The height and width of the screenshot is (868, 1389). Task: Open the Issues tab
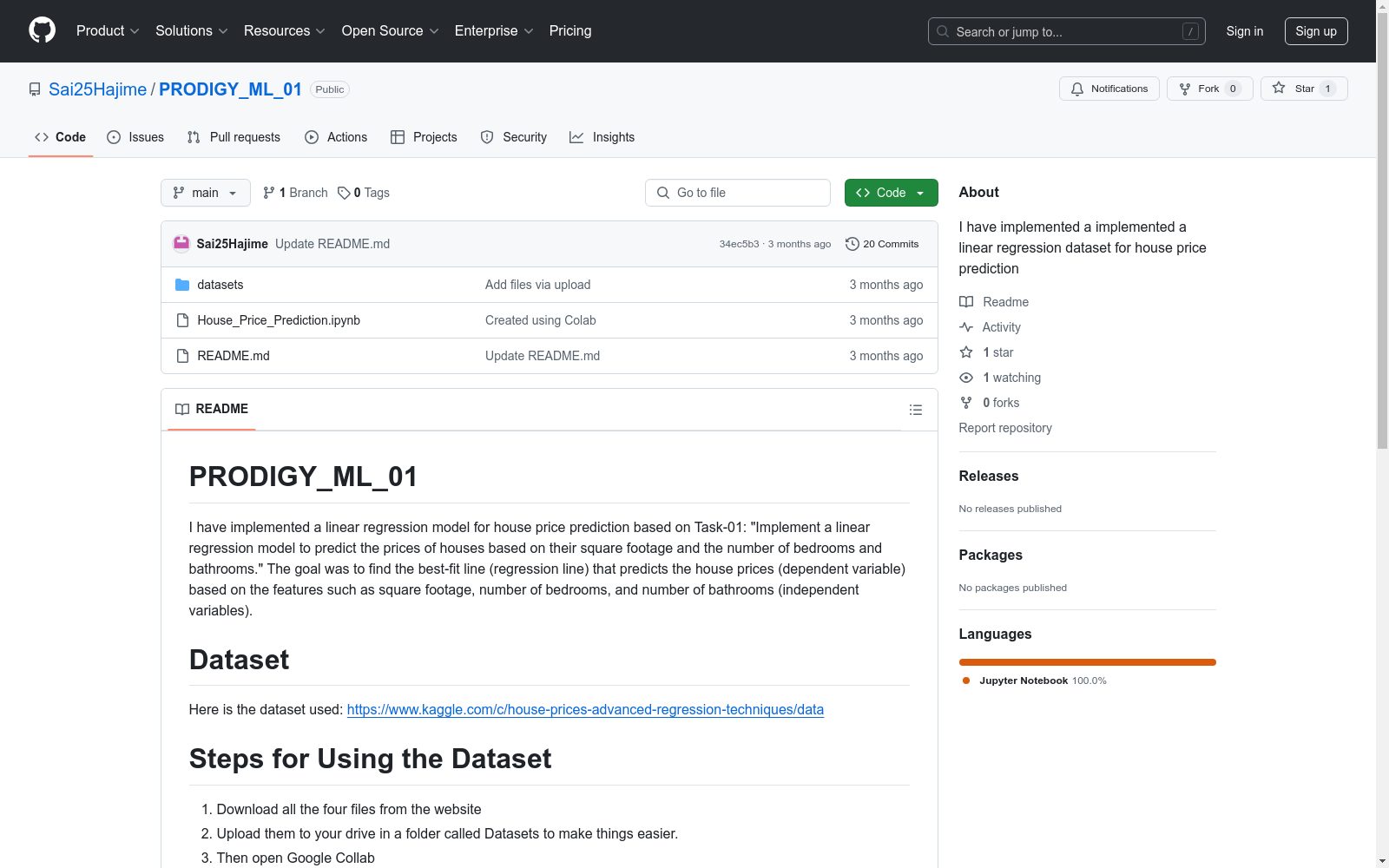135,137
